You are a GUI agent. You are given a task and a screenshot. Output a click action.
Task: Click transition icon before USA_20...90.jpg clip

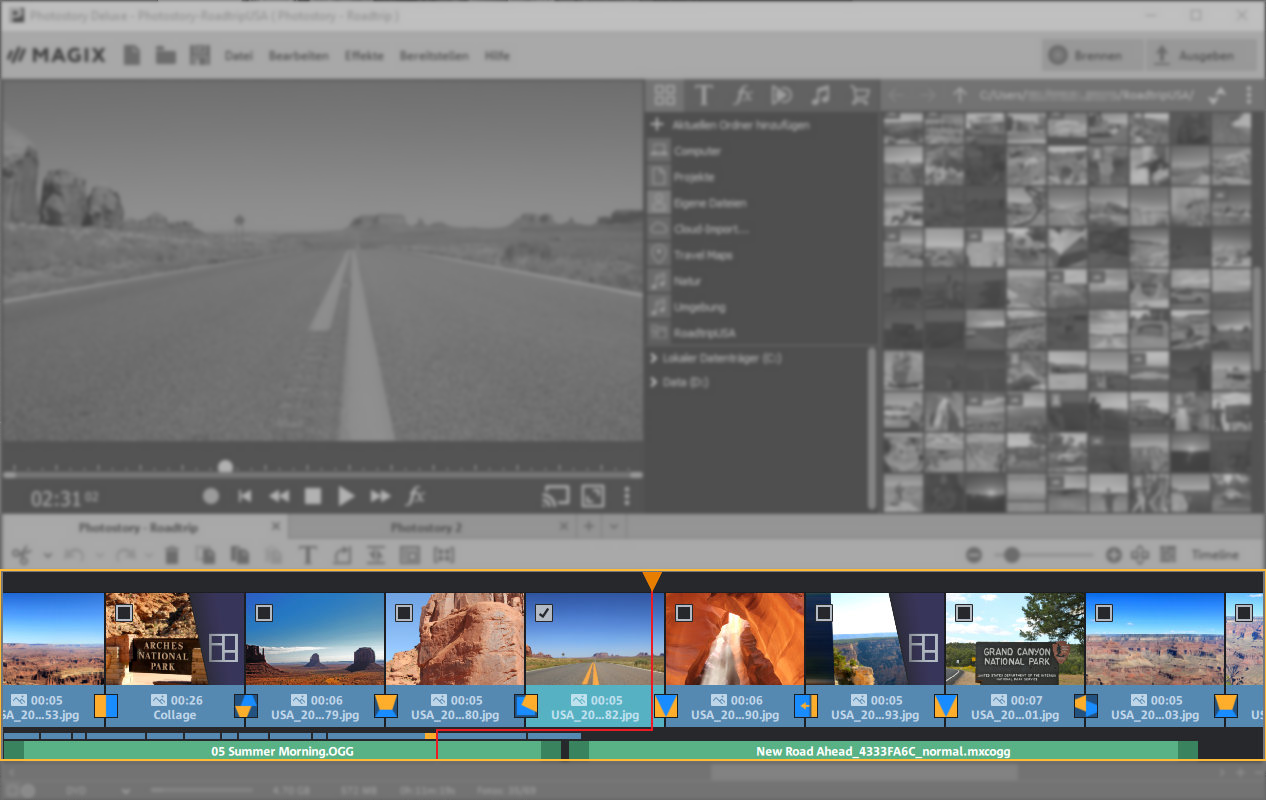point(666,706)
